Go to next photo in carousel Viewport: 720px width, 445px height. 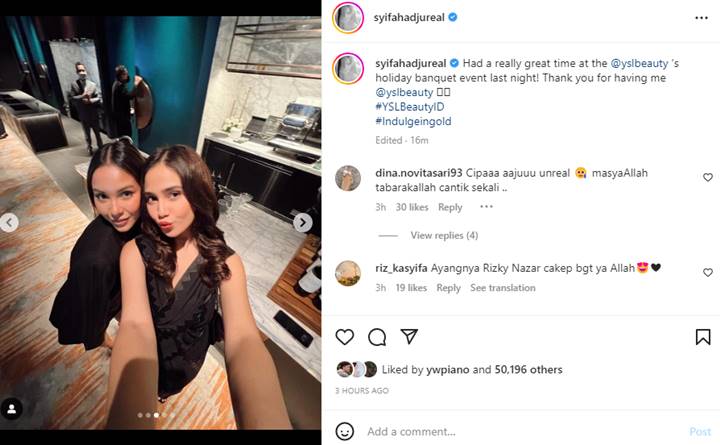[x=303, y=223]
